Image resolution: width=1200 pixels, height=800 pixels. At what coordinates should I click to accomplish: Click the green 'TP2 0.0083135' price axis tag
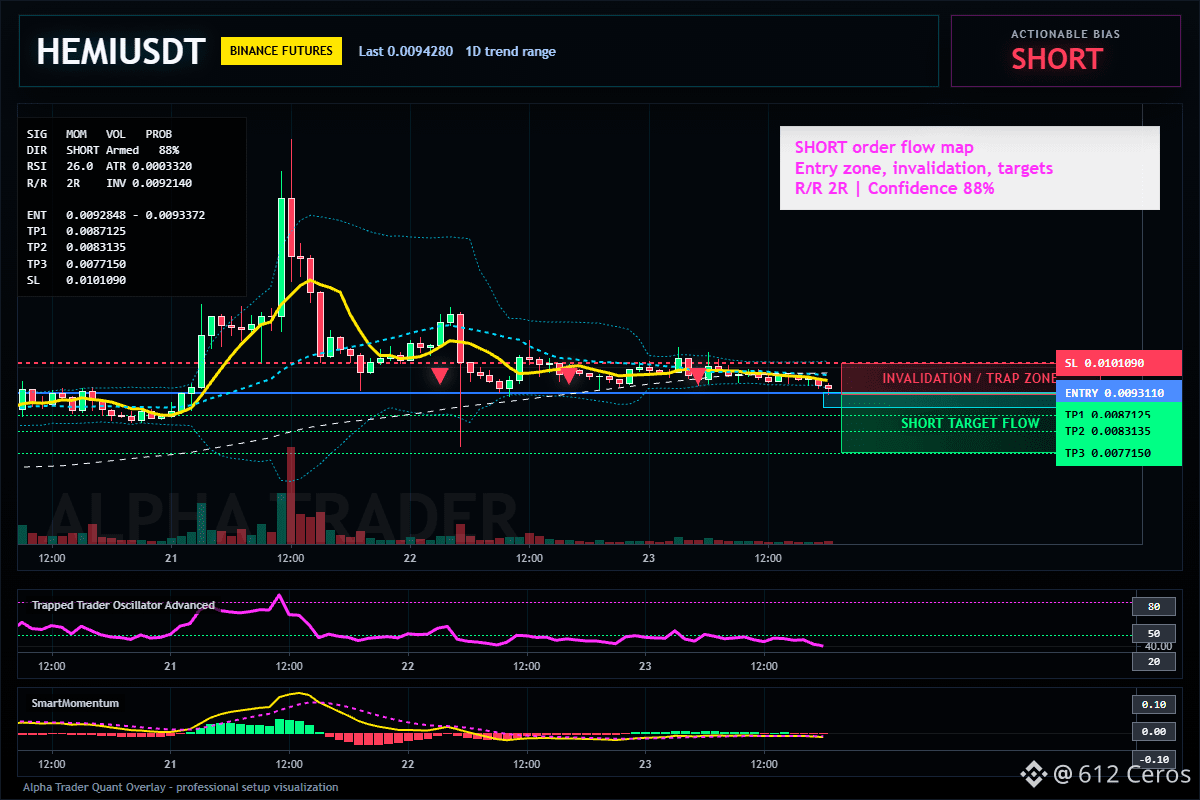tap(1118, 431)
